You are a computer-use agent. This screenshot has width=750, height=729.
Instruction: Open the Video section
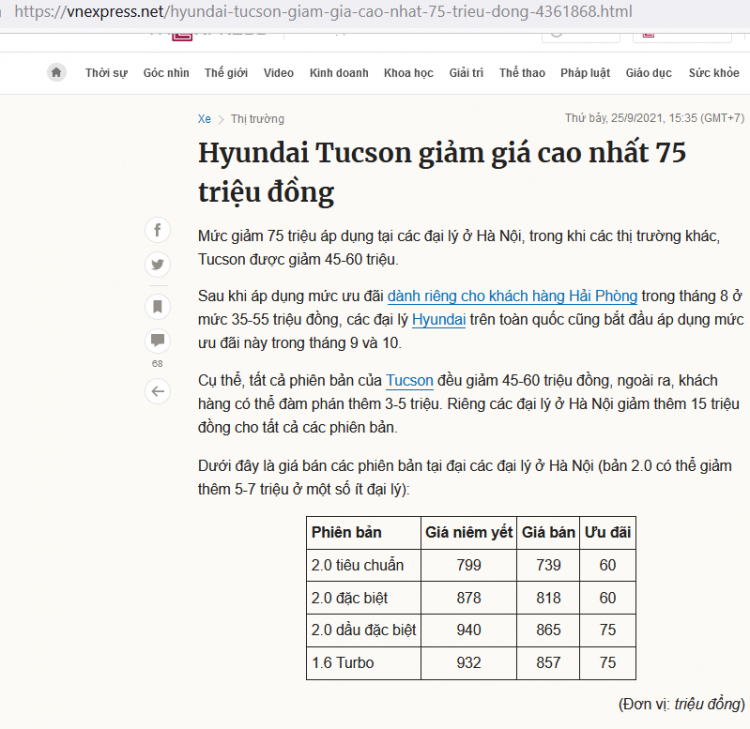pyautogui.click(x=278, y=73)
